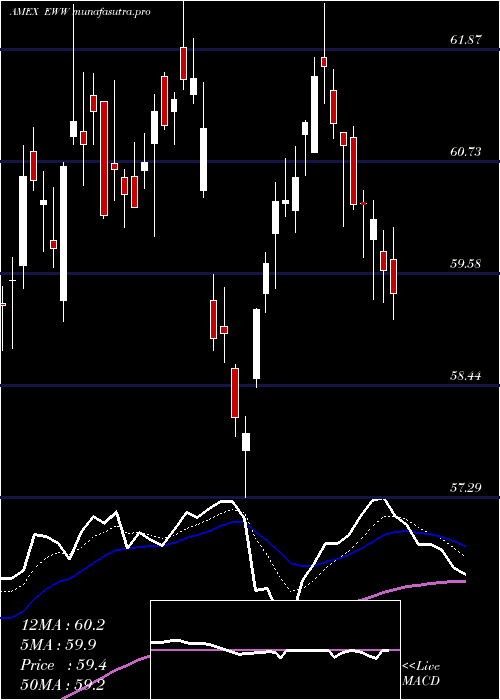
Task: Click inside the Live MACD inset chart
Action: [275, 650]
